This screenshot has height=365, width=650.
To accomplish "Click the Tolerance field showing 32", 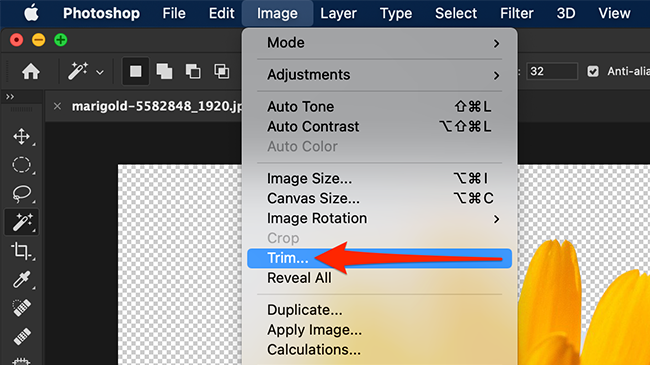I will (x=552, y=71).
